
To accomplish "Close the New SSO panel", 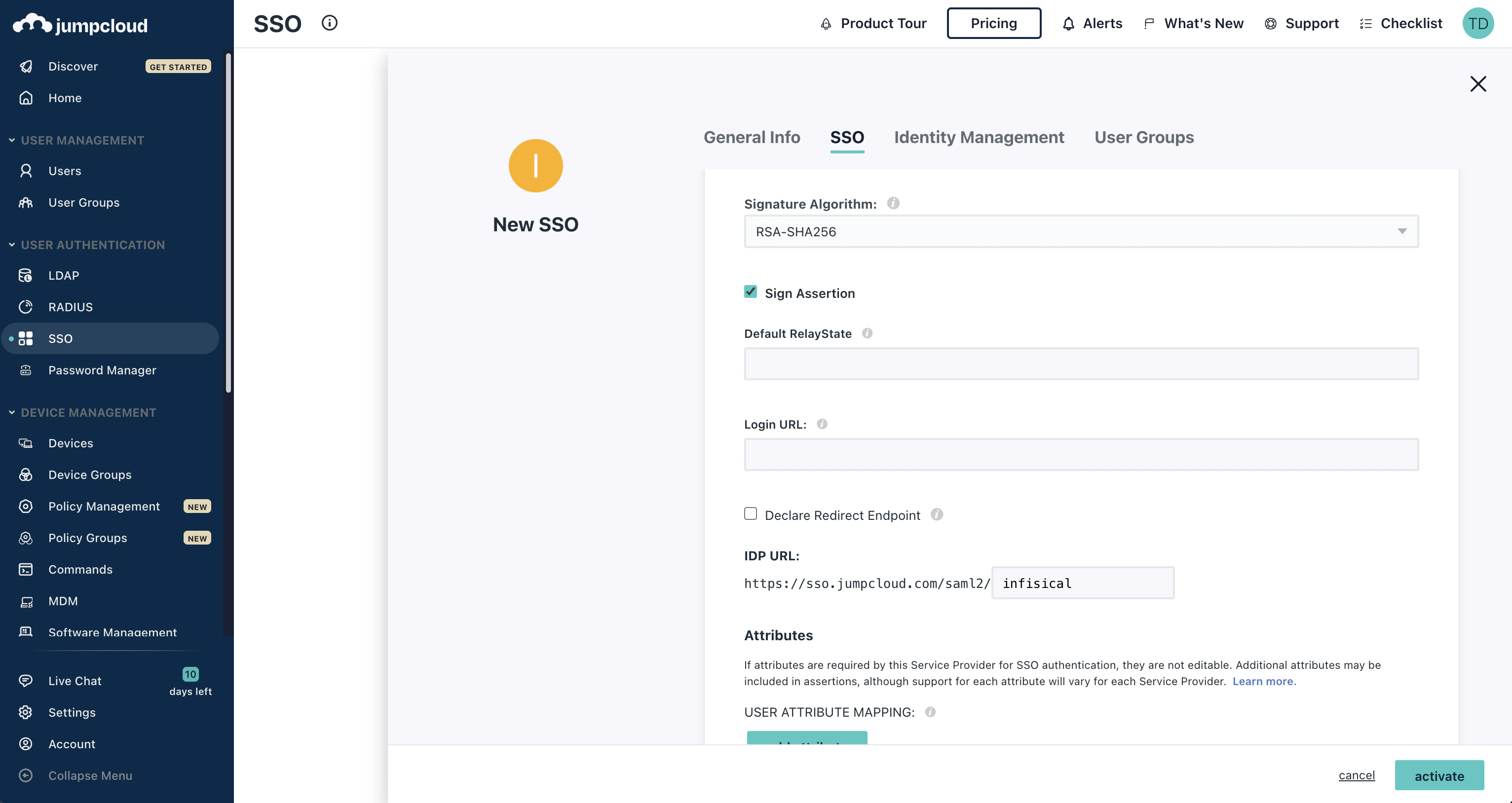I will 1478,84.
